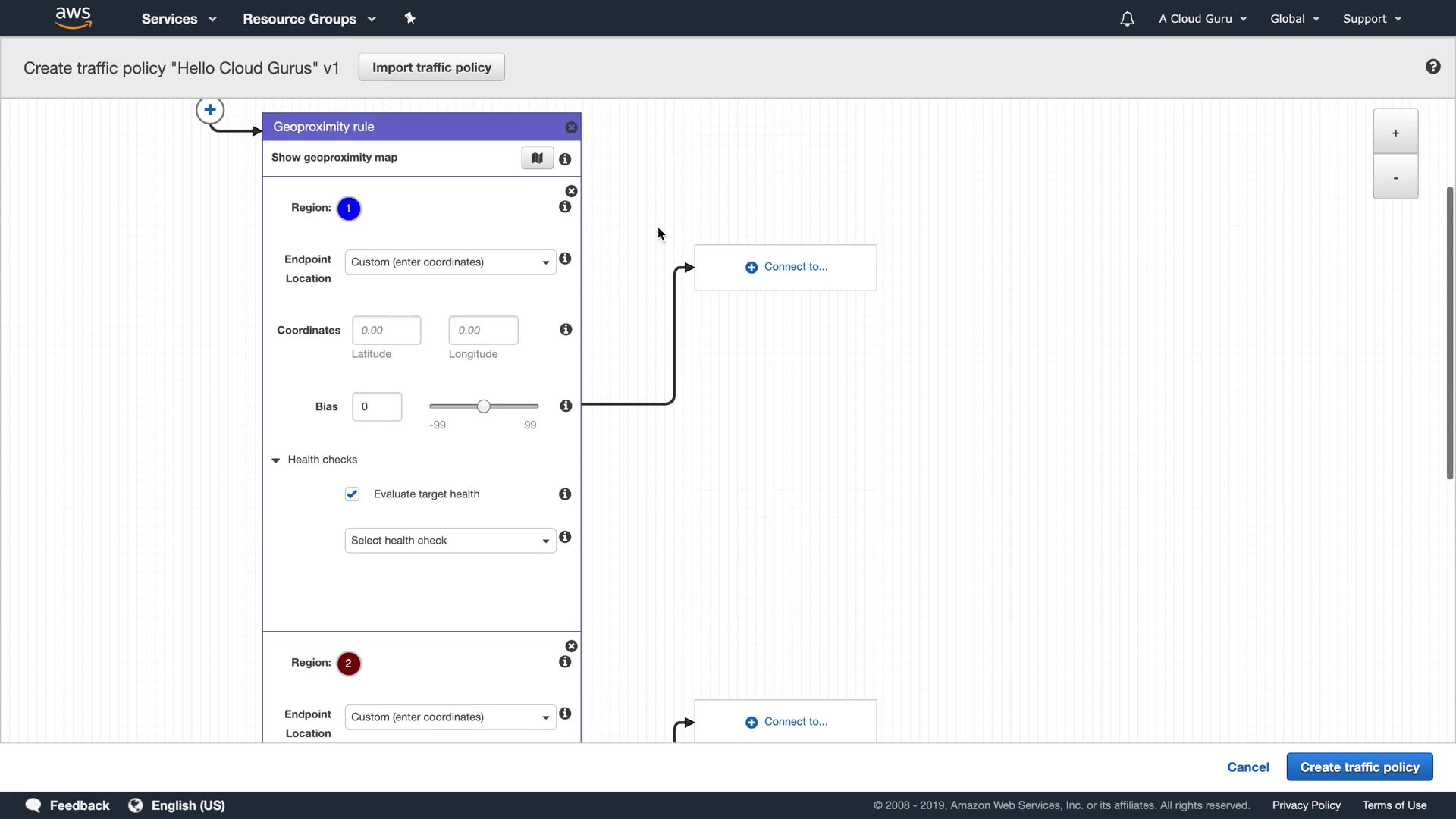The width and height of the screenshot is (1456, 819).
Task: Click the Bias slider handle
Action: click(x=483, y=407)
